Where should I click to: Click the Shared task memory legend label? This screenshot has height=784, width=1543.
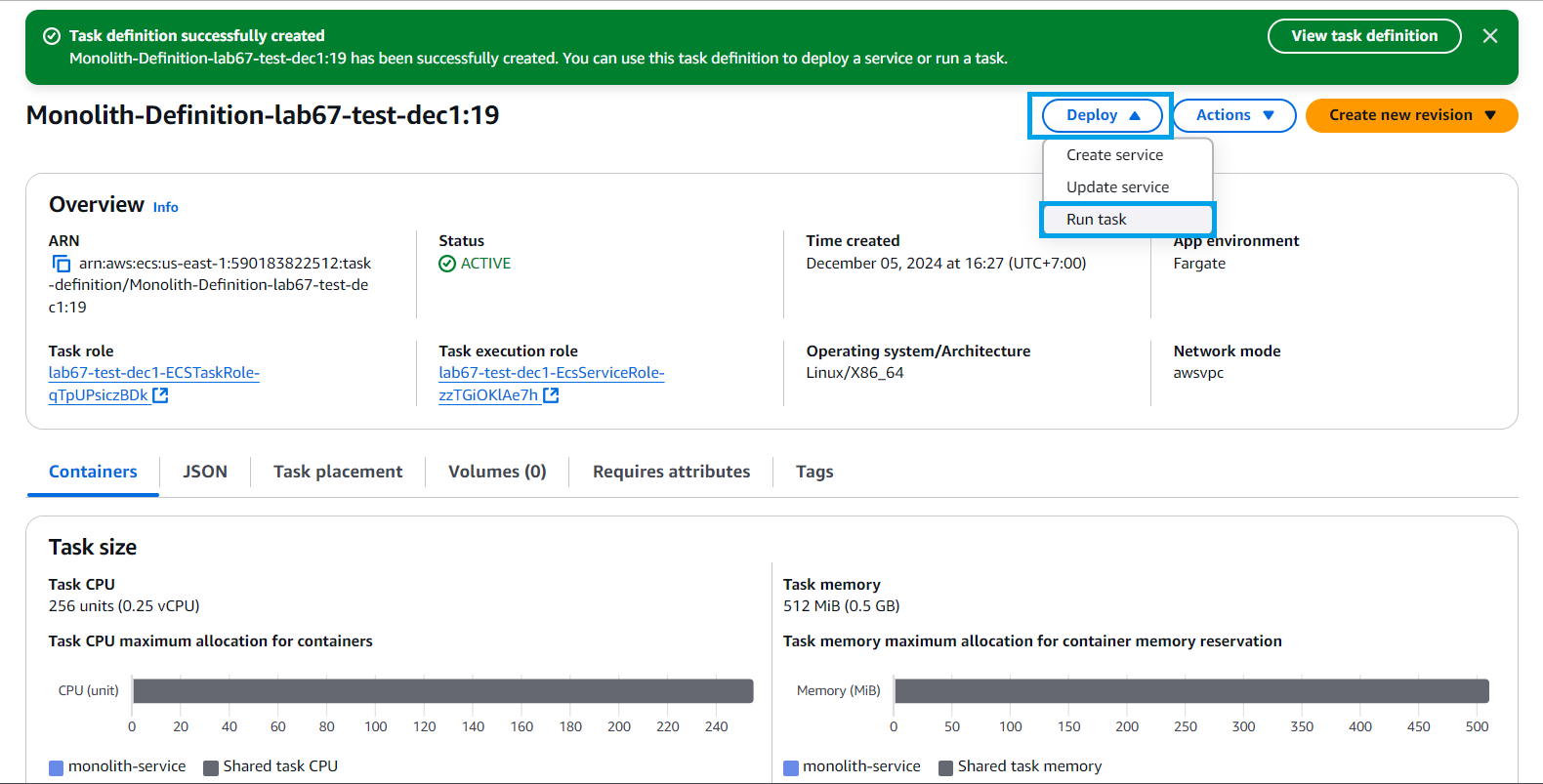pyautogui.click(x=1029, y=766)
